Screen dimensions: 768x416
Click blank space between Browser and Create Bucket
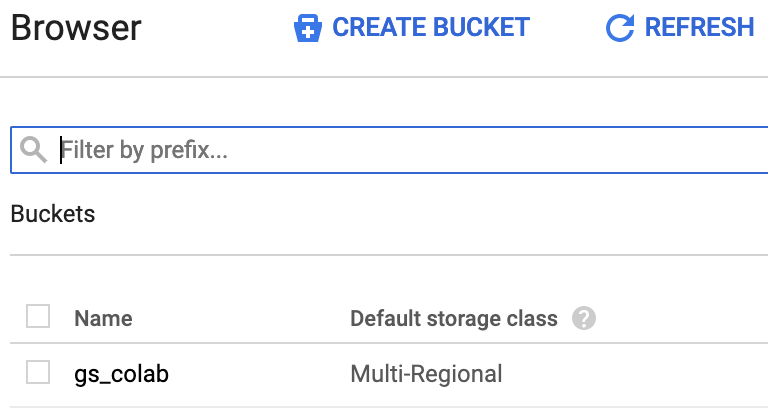click(x=215, y=28)
